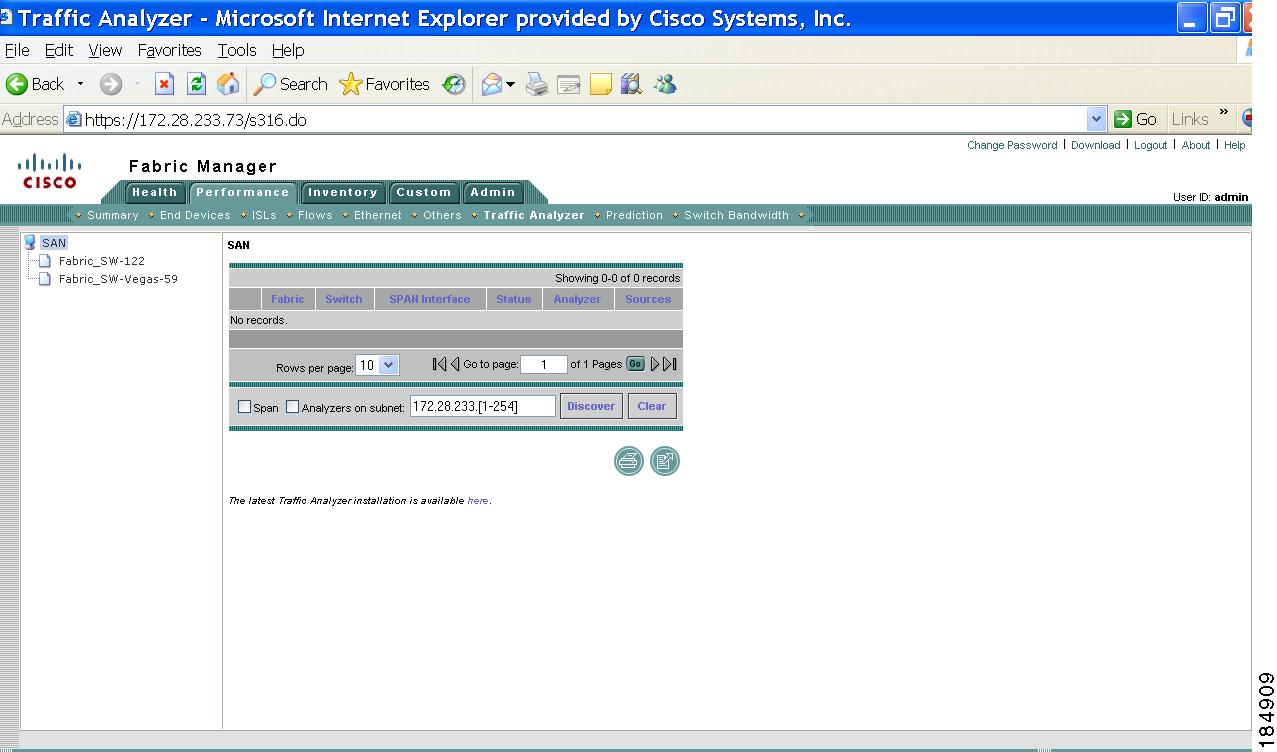Select Fabric_SW-122 in the tree
Viewport: 1277px width, 752px height.
(101, 261)
